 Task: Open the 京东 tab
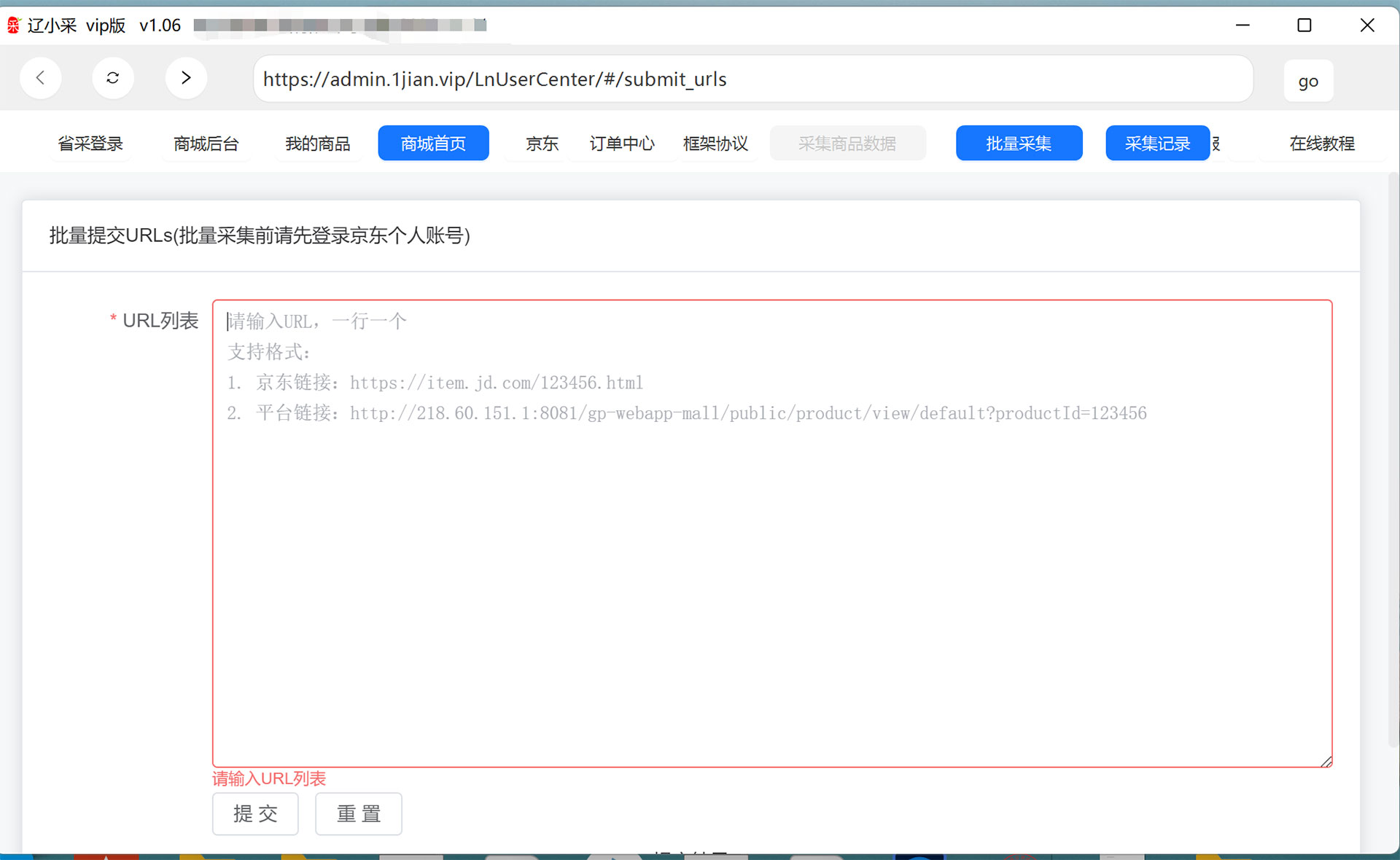[542, 144]
